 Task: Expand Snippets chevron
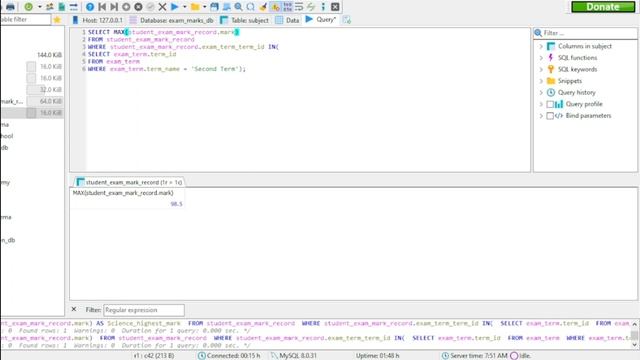(x=541, y=81)
